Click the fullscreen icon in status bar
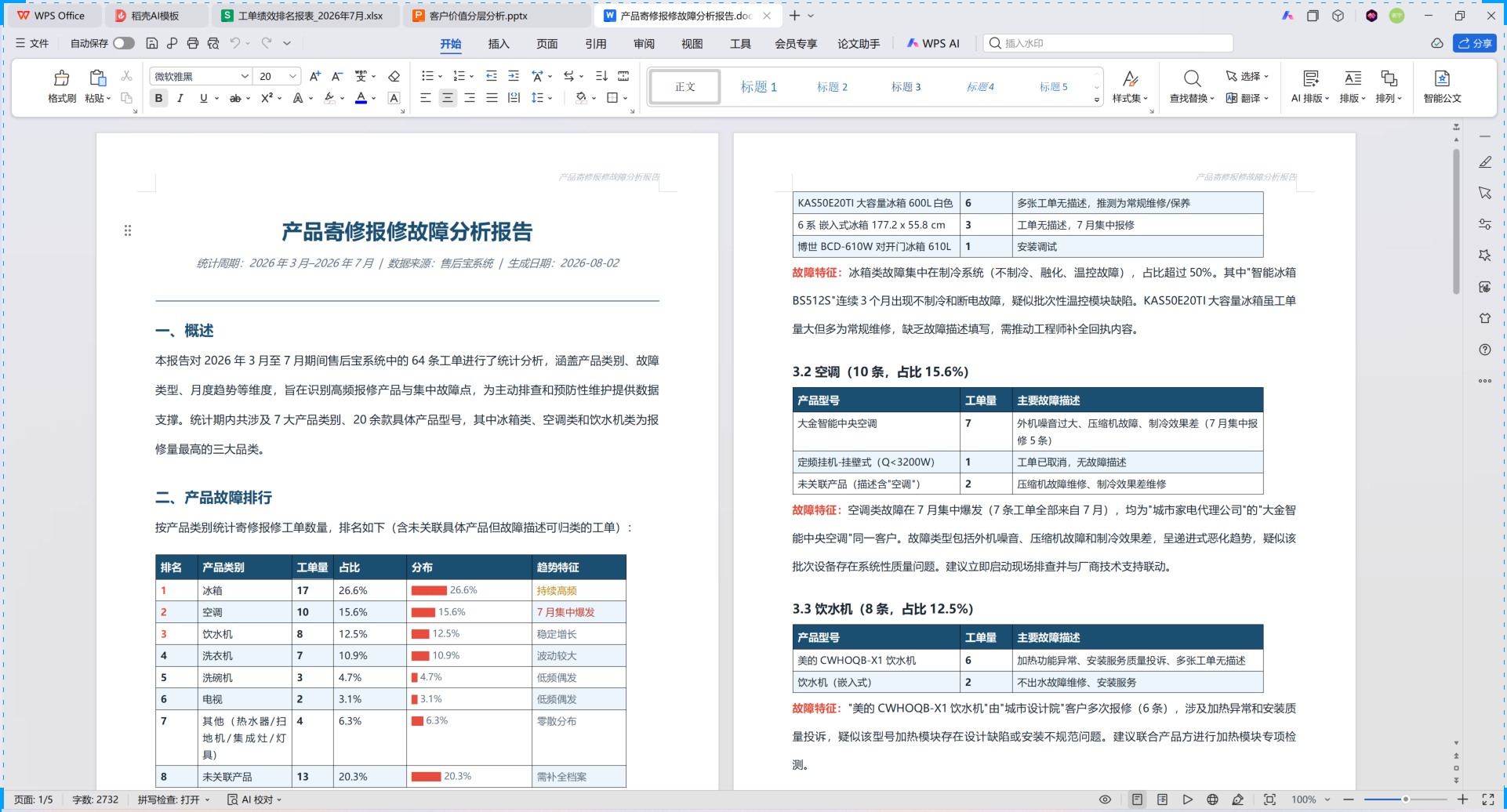 pos(1487,799)
